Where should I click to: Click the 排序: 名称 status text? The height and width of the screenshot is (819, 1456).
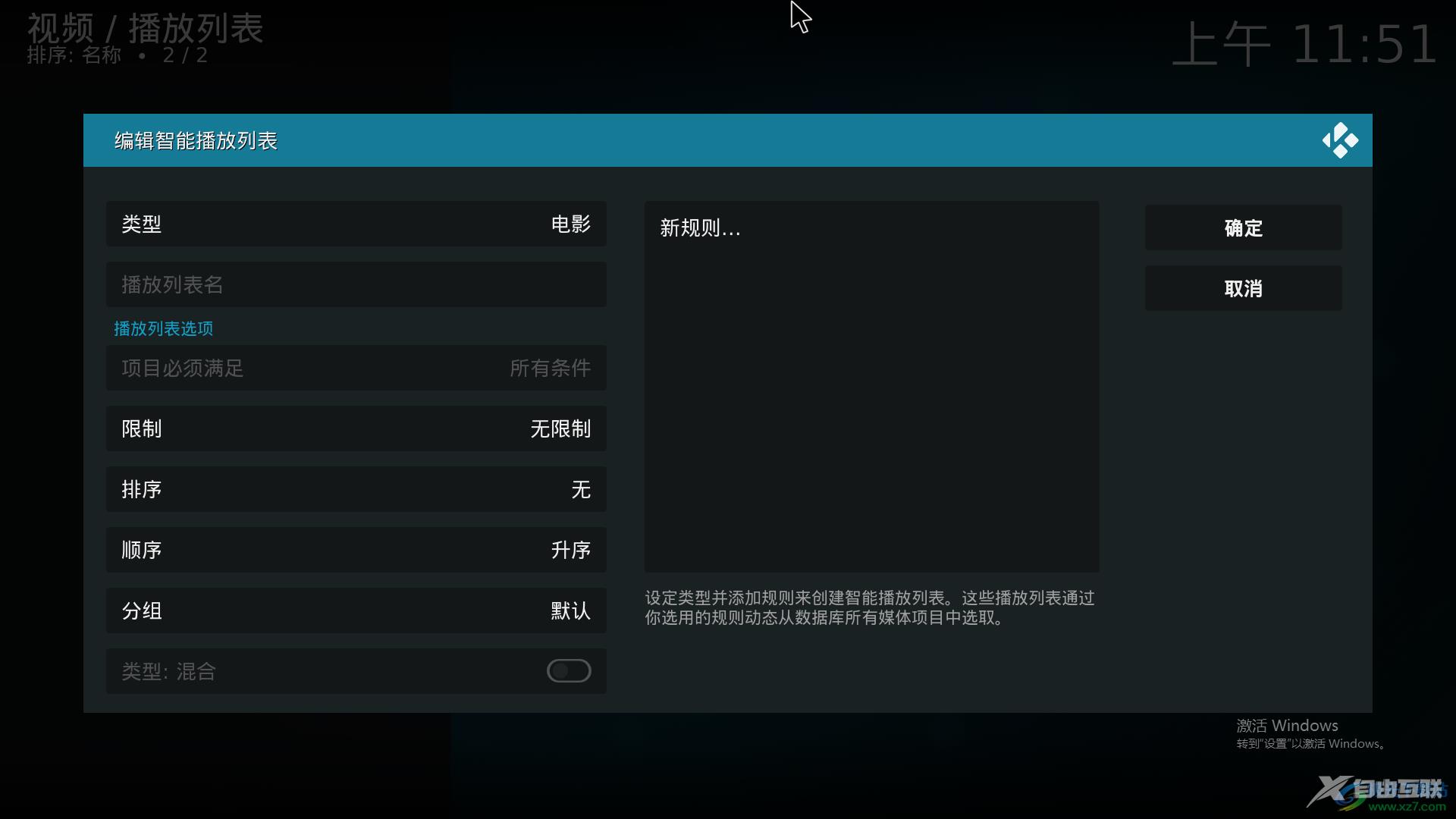74,55
